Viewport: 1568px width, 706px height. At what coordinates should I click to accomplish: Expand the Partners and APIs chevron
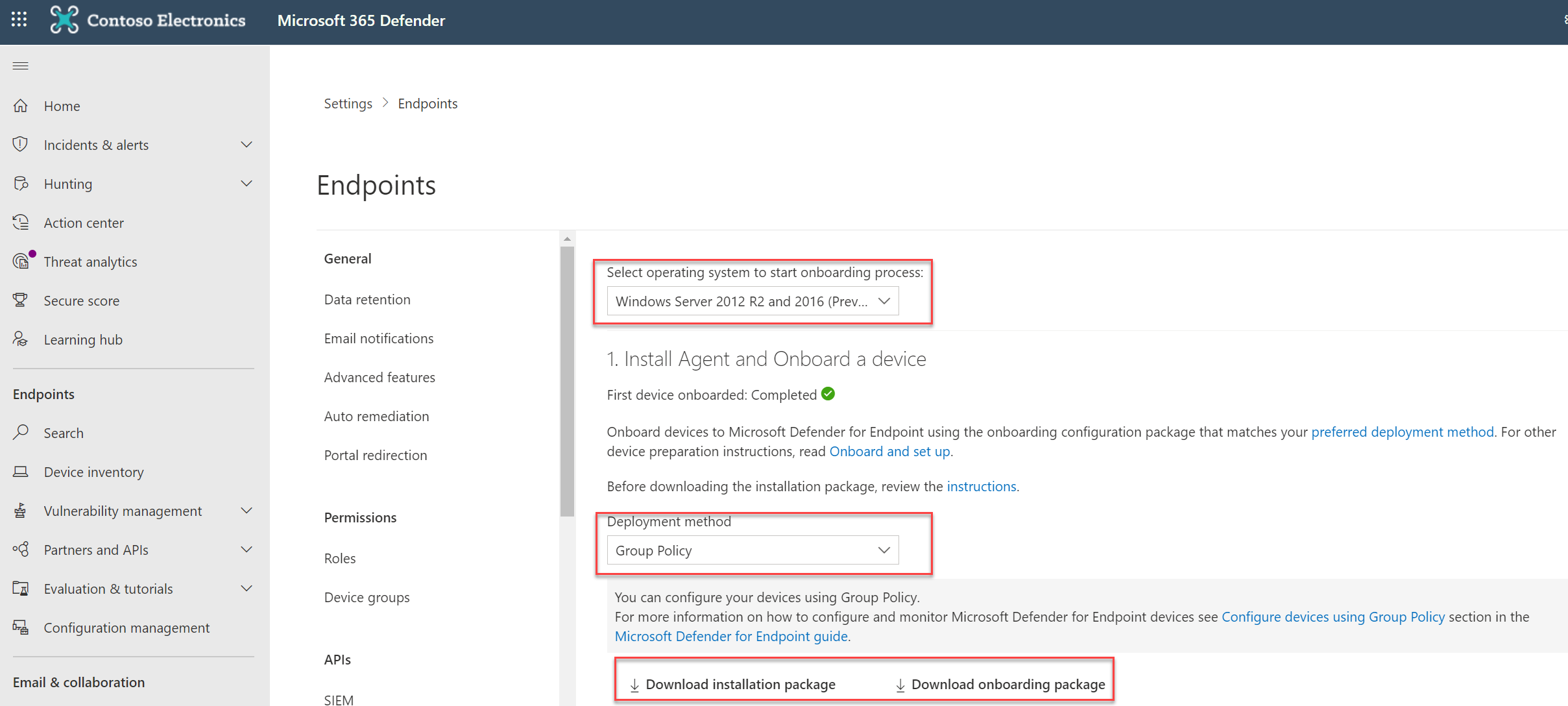point(247,549)
